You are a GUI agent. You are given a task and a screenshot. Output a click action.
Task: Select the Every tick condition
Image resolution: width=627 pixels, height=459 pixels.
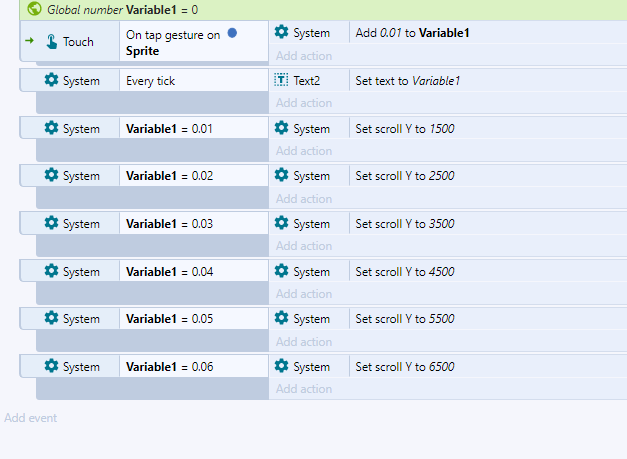click(x=194, y=80)
